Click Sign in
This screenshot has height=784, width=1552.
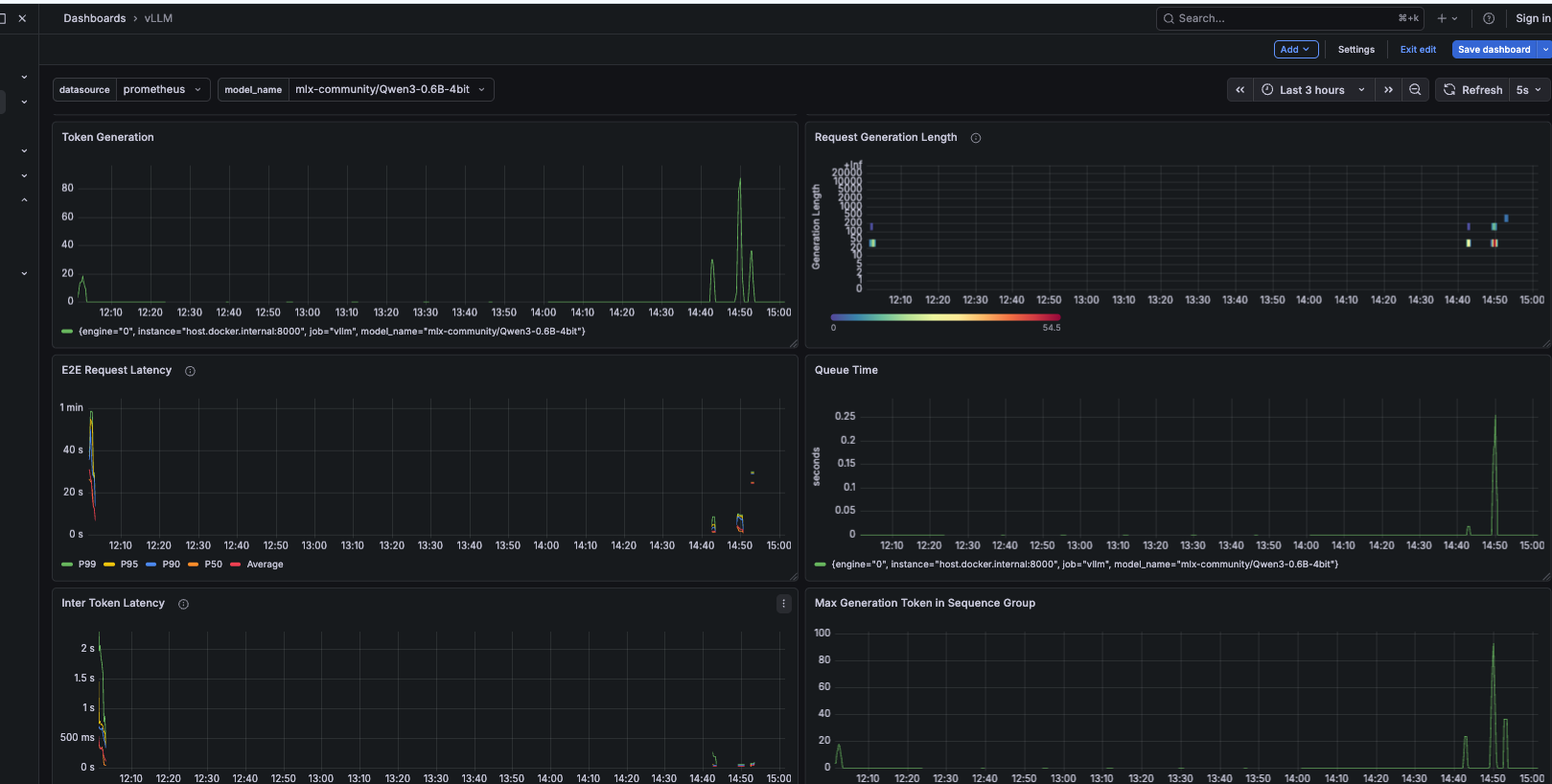pyautogui.click(x=1532, y=18)
